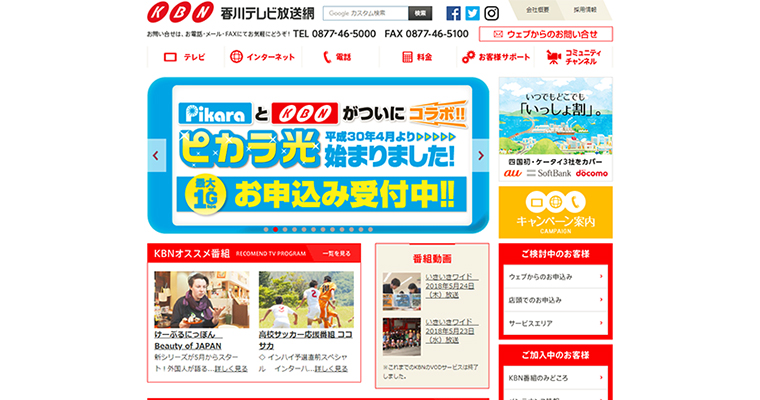Image resolution: width=760 pixels, height=400 pixels.
Task: Open the コミュニティチャンネル menu
Action: (574, 57)
